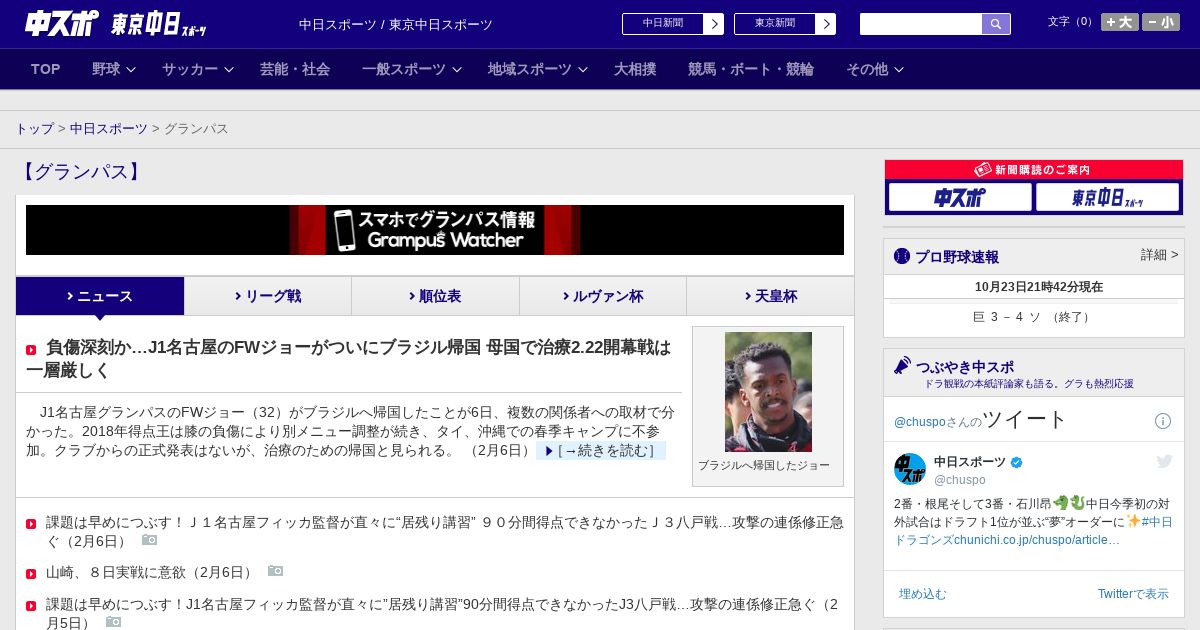Open the photo of ジョー
The height and width of the screenshot is (630, 1200).
[x=768, y=392]
